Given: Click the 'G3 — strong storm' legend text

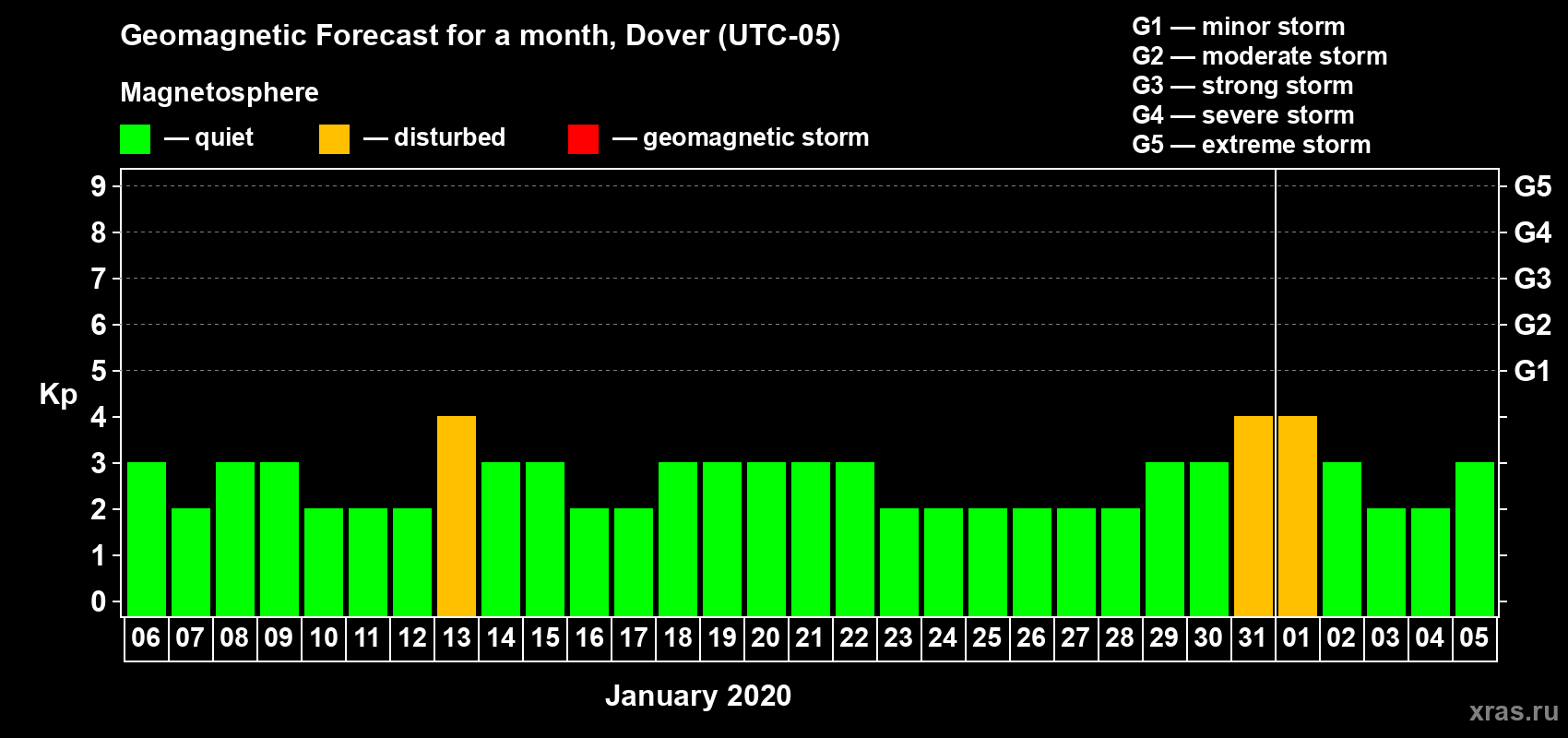Looking at the screenshot, I should 1243,86.
